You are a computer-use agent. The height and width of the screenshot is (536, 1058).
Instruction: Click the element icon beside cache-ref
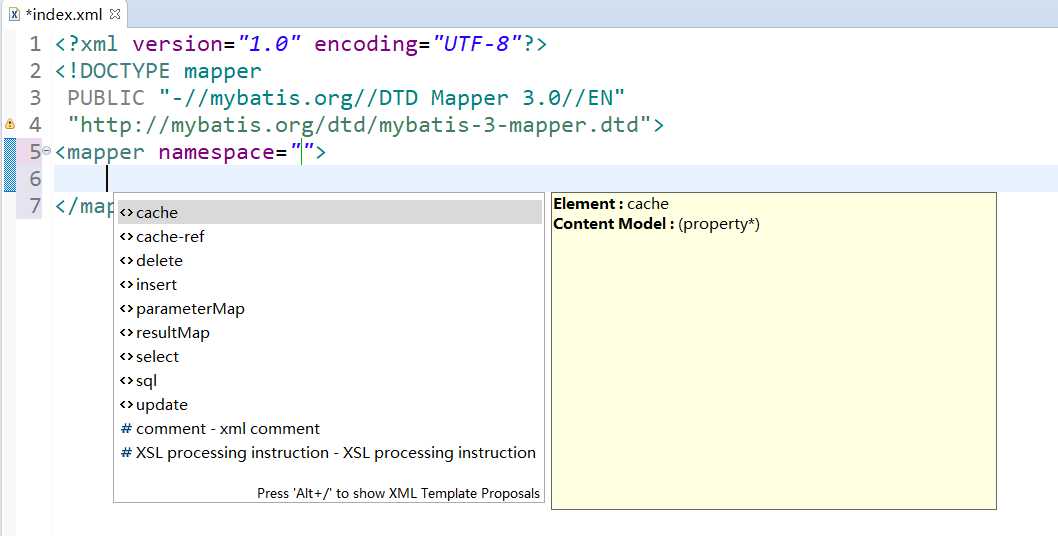(x=126, y=236)
